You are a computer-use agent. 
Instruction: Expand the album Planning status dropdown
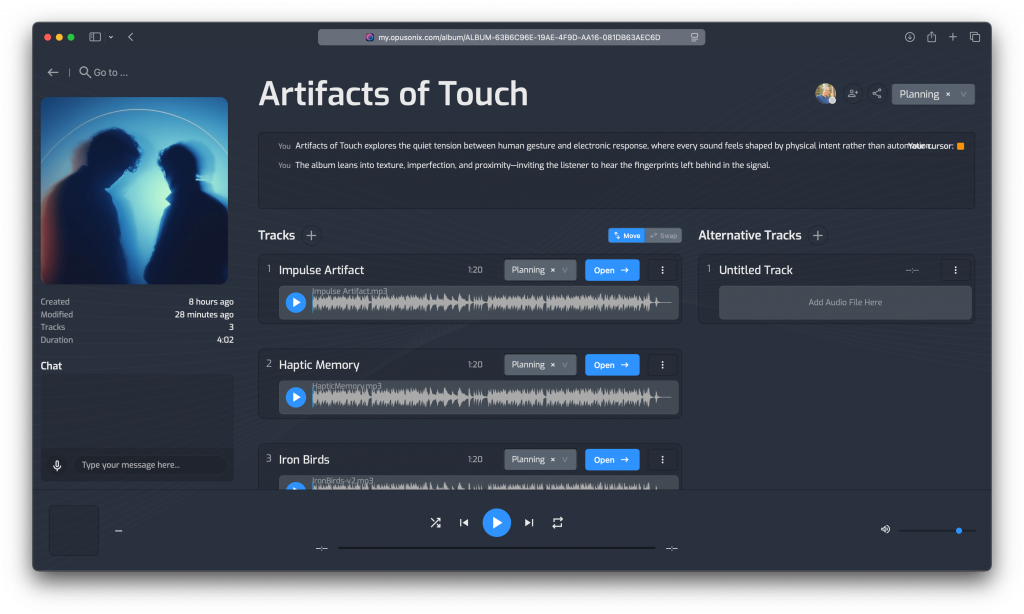click(x=963, y=94)
